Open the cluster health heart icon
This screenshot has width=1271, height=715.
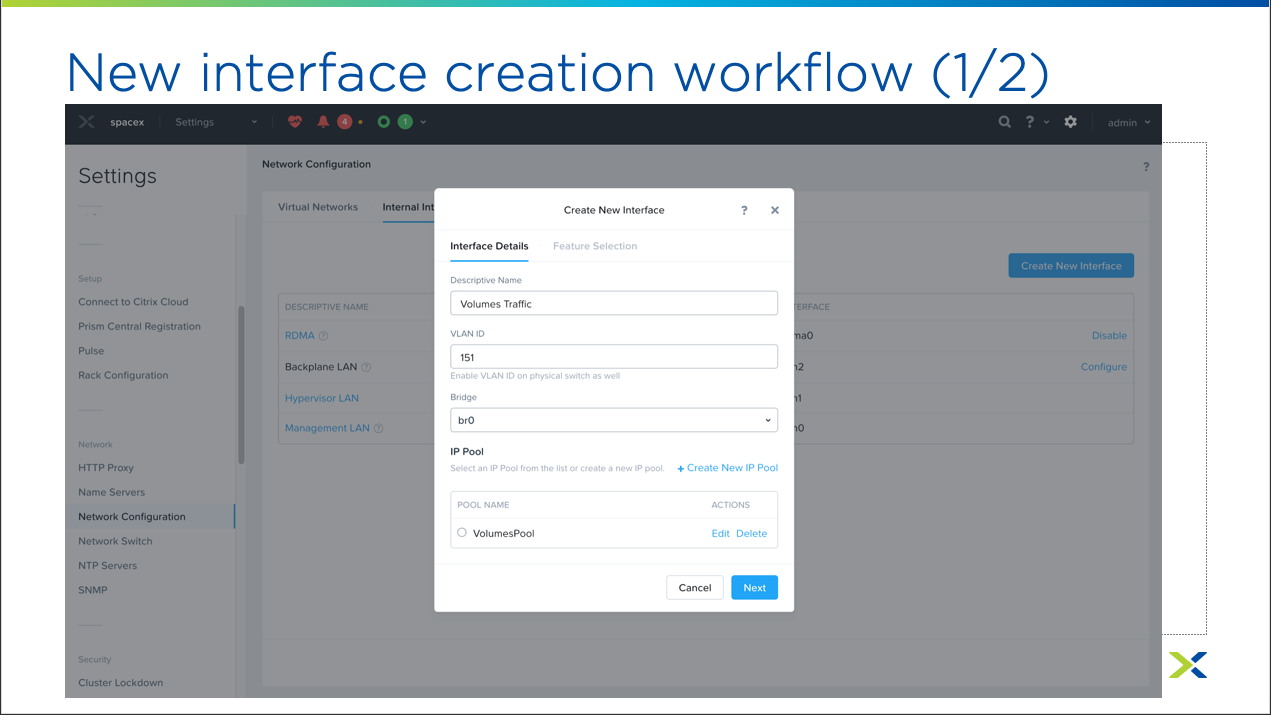point(294,122)
